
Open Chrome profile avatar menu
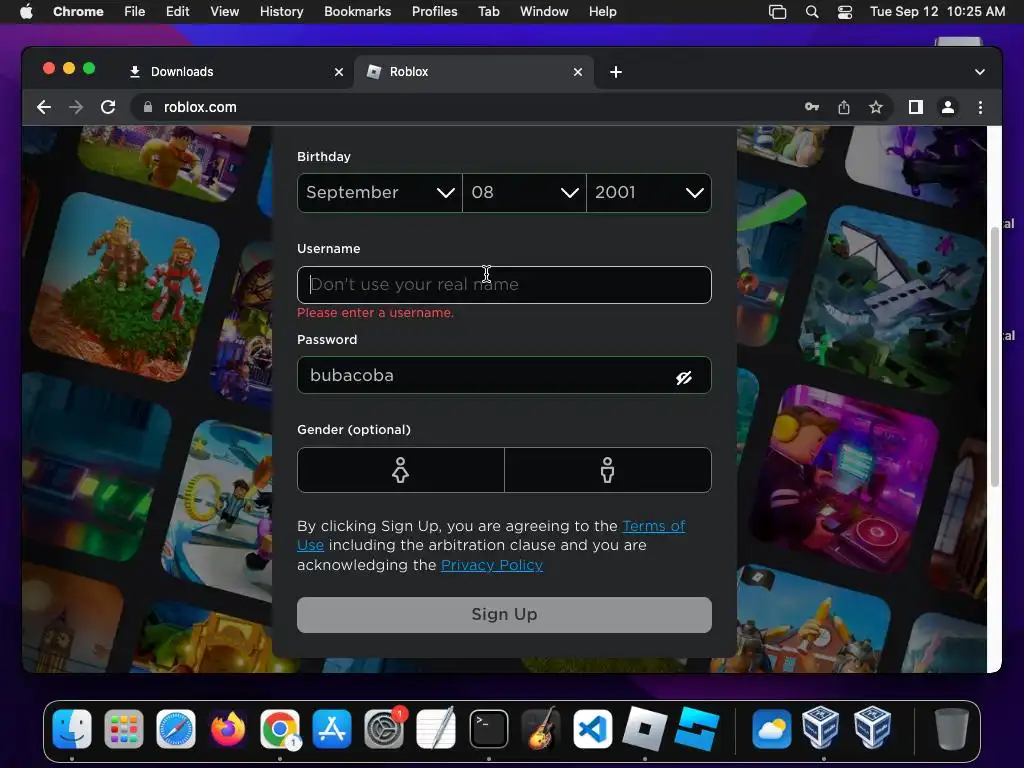pyautogui.click(x=948, y=107)
